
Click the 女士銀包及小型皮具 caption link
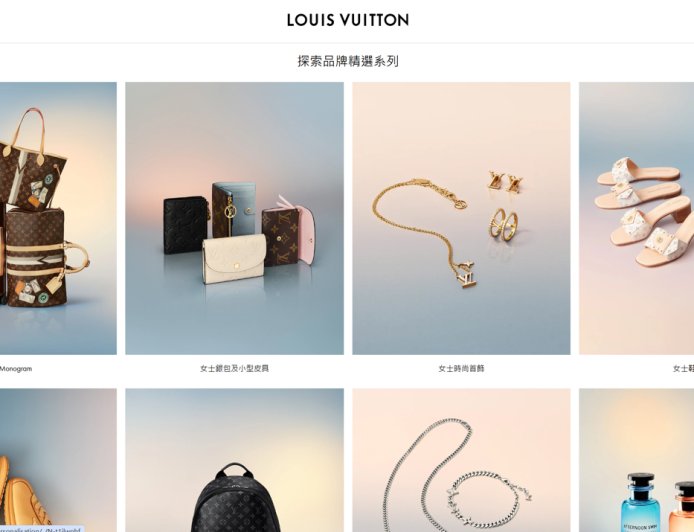[234, 368]
